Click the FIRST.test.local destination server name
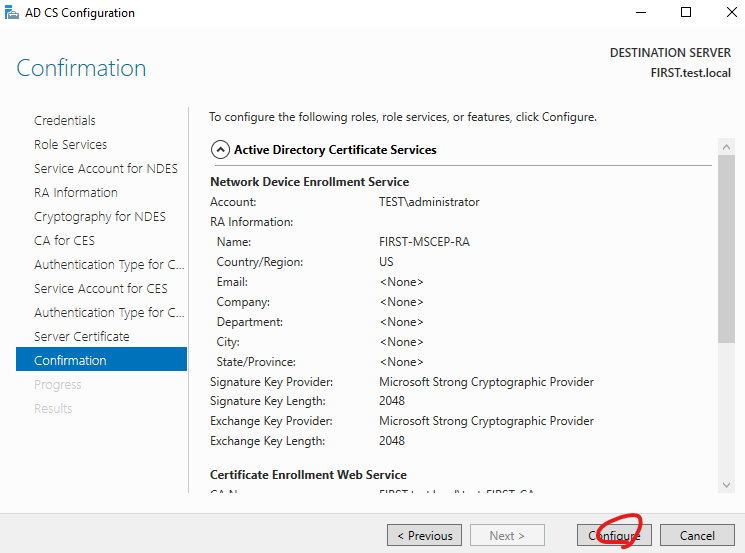The height and width of the screenshot is (553, 745). (x=690, y=73)
